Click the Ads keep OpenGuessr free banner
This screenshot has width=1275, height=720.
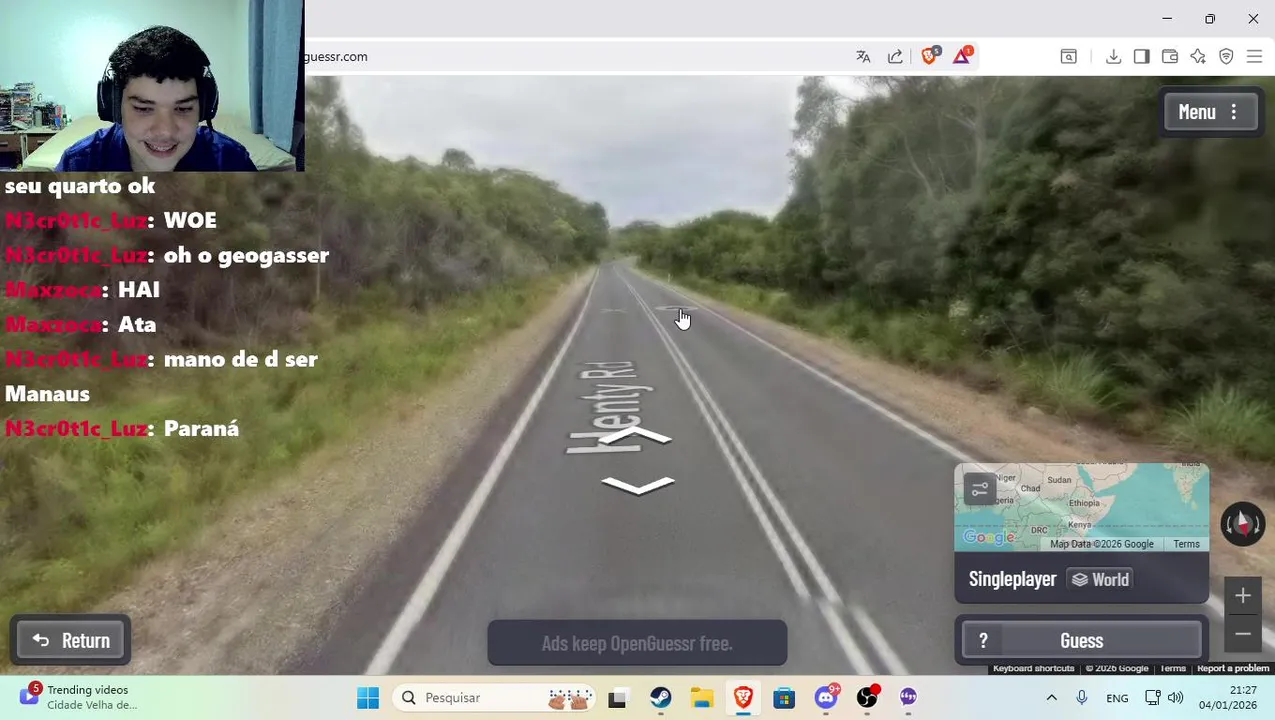[637, 643]
